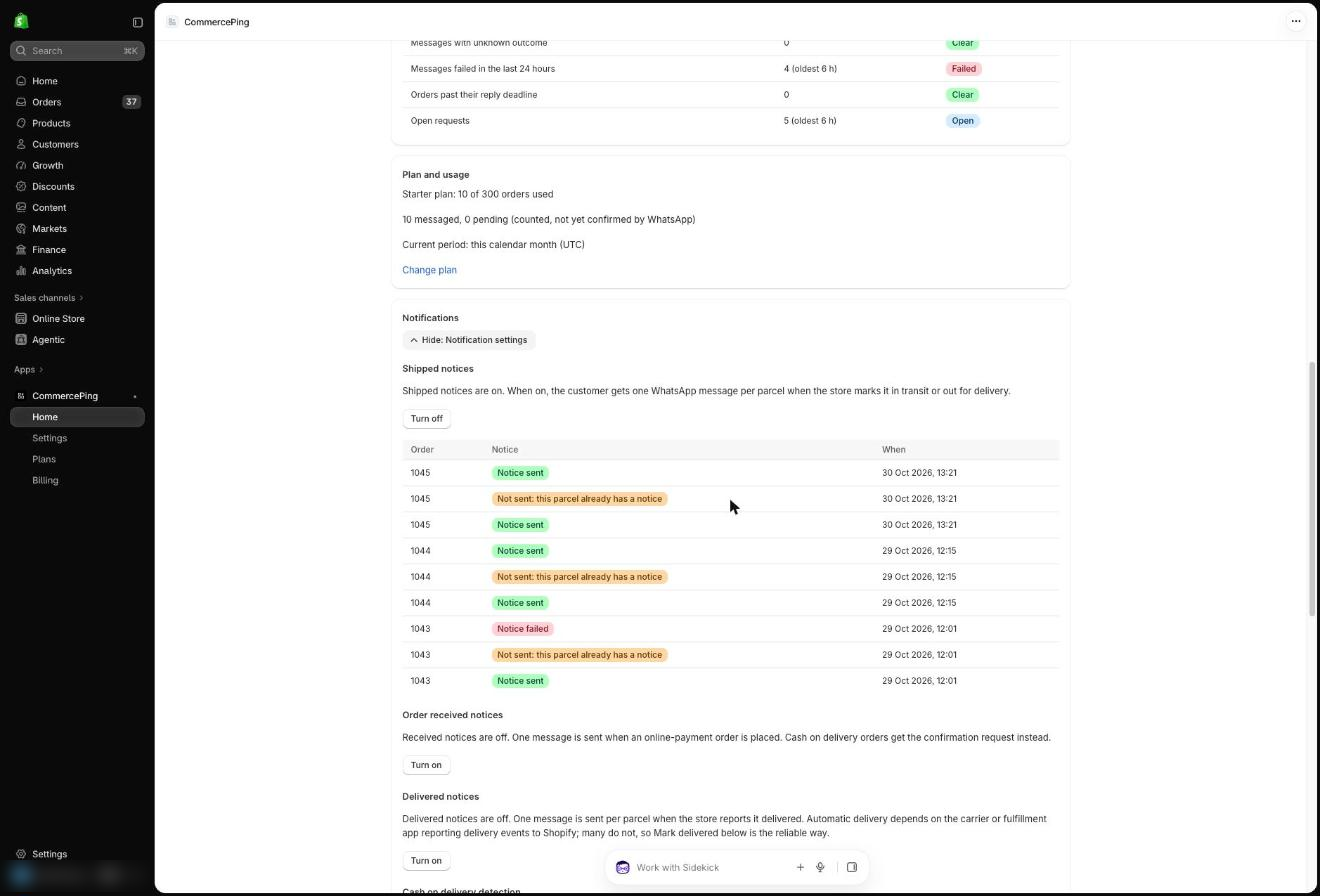
Task: Click the page vertical scrollbar
Action: coord(1313,488)
